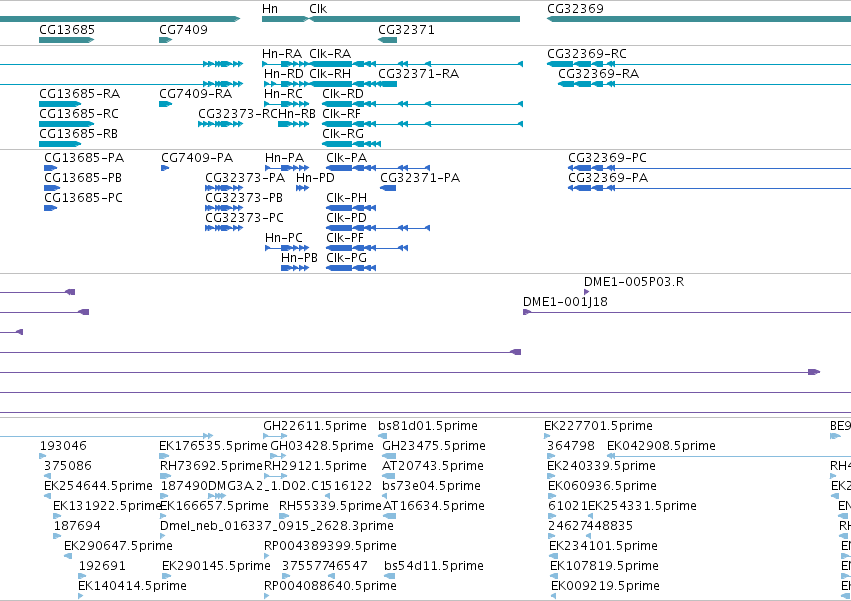Click the GH03428.5prime EST label
Viewport: 851px width, 601px height.
[x=322, y=446]
